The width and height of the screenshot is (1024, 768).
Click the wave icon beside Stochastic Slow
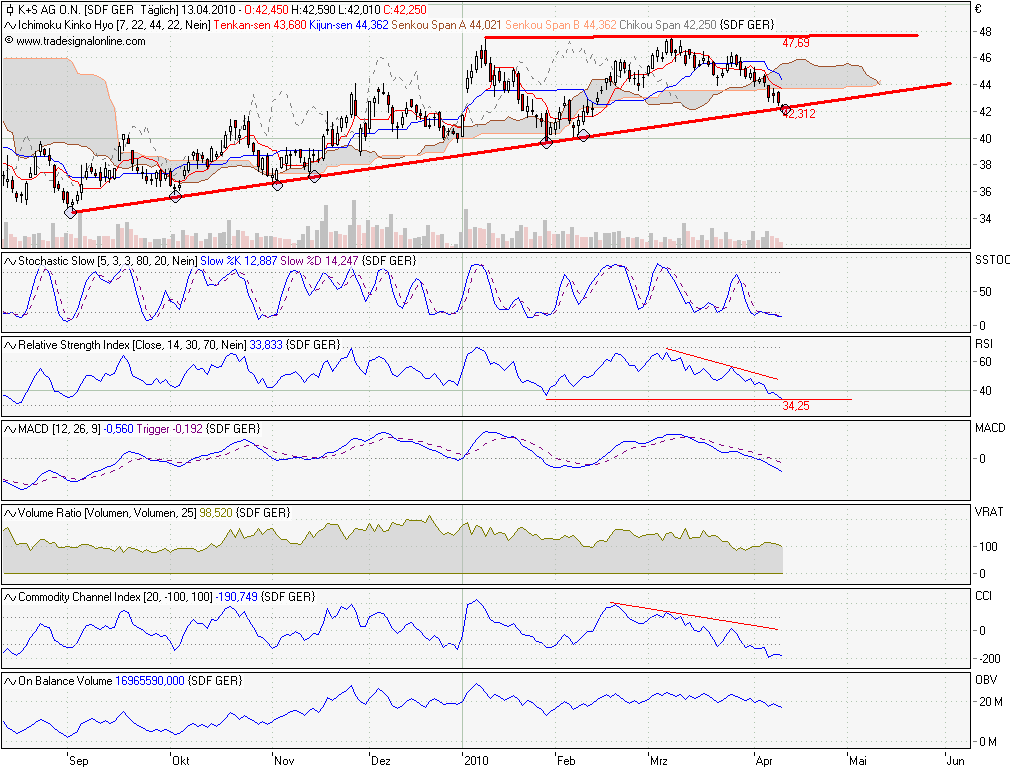click(x=10, y=261)
